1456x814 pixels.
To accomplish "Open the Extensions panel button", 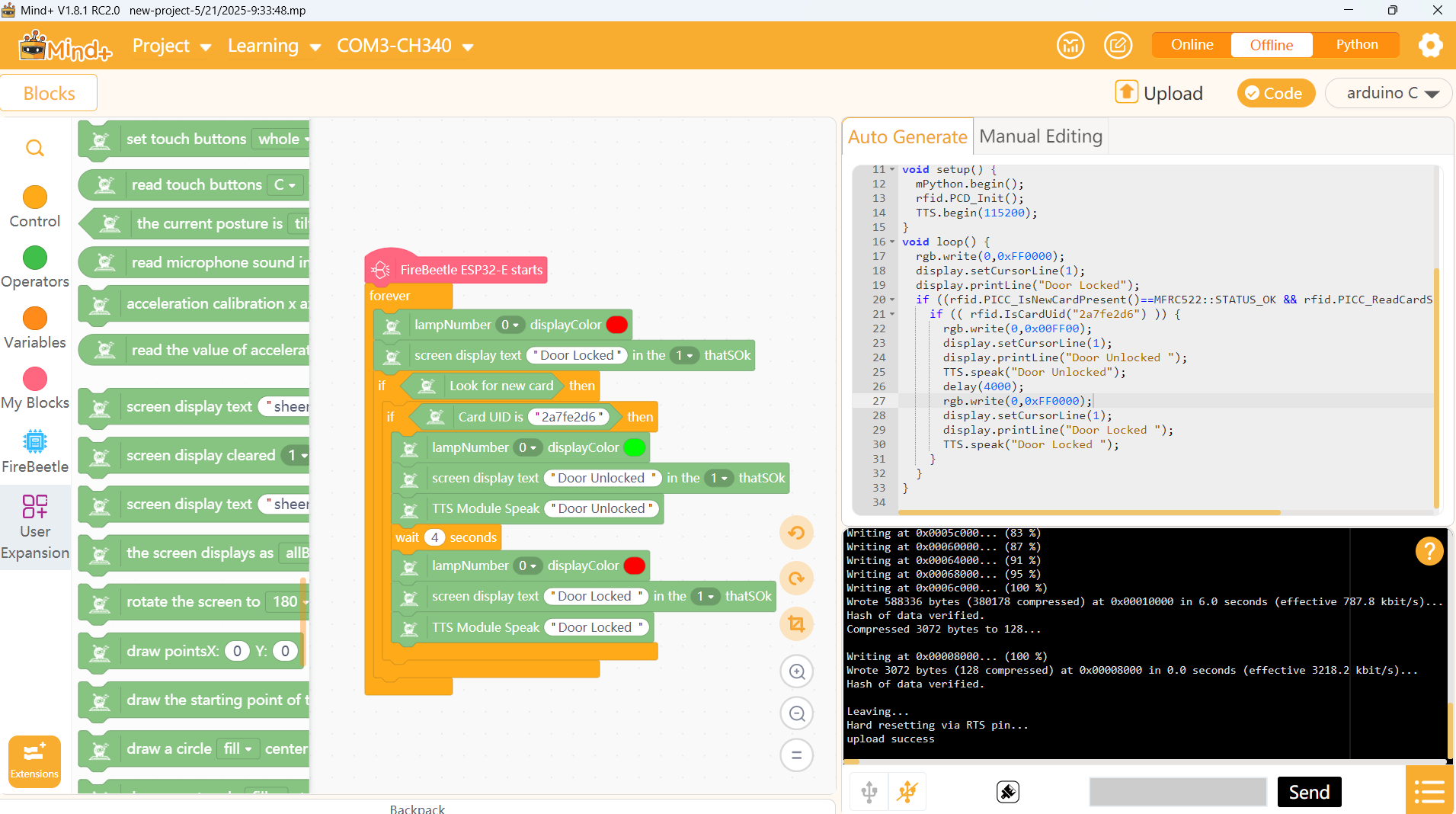I will pos(34,761).
